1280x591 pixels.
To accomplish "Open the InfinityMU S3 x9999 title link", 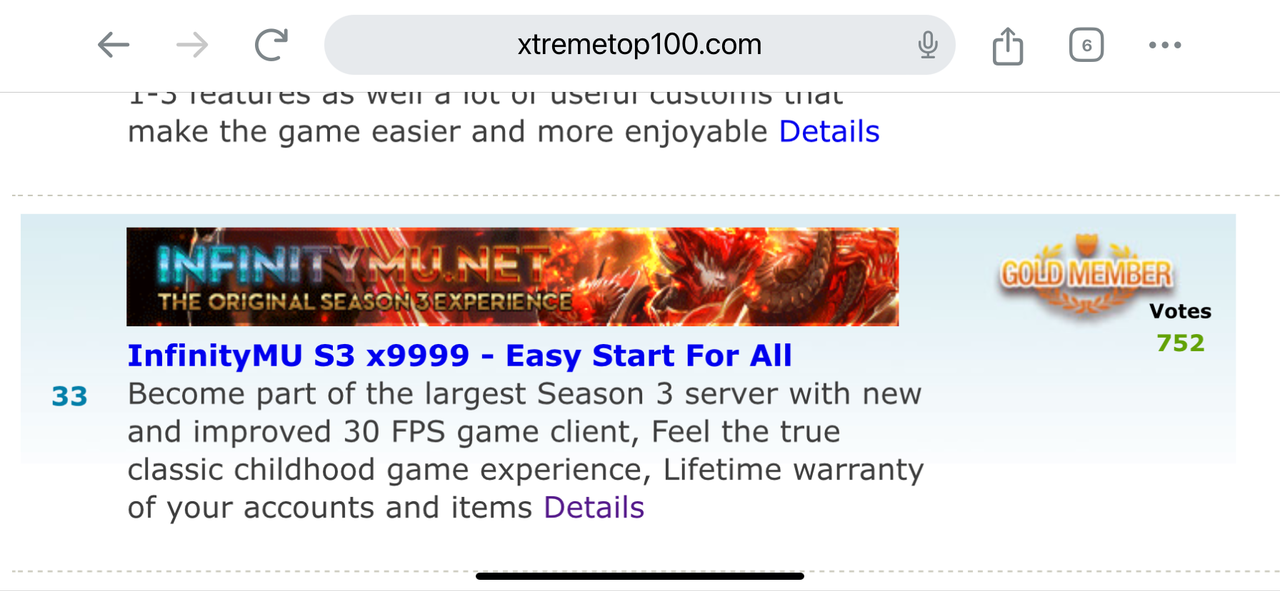I will [460, 355].
